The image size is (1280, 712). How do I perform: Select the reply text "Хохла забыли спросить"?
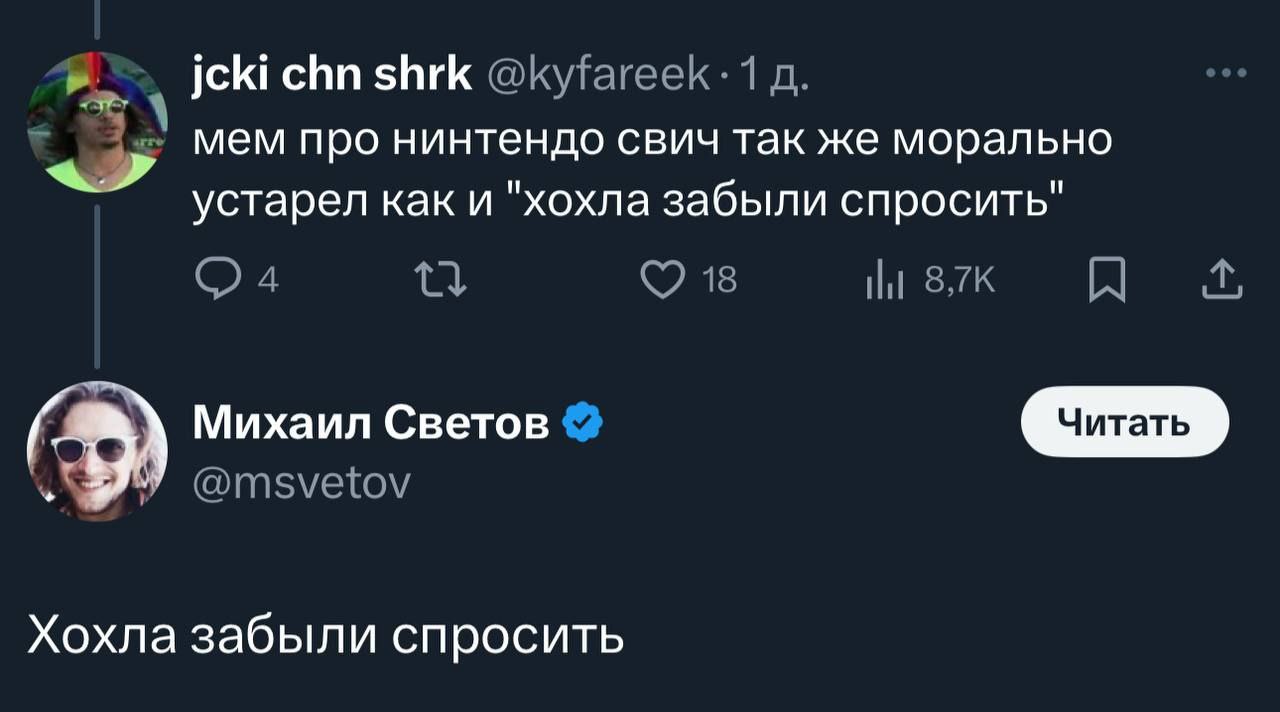(325, 634)
